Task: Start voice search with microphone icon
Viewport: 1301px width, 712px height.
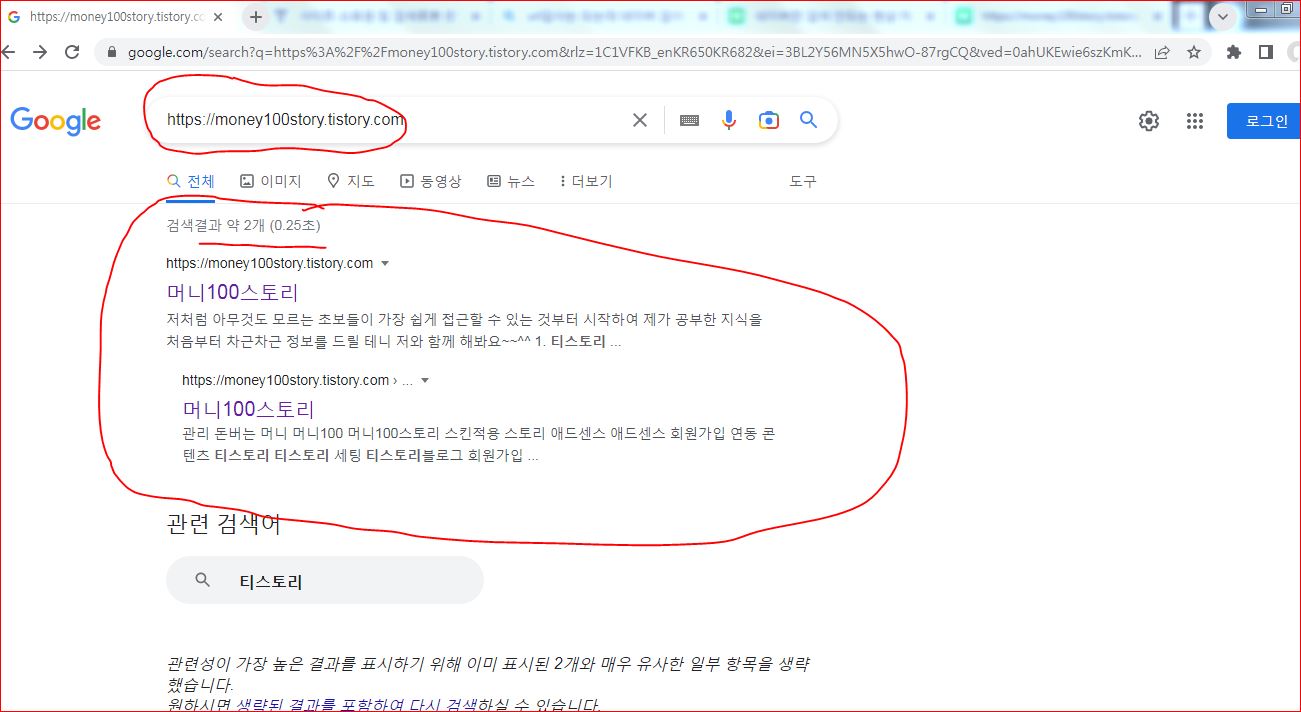Action: tap(729, 120)
